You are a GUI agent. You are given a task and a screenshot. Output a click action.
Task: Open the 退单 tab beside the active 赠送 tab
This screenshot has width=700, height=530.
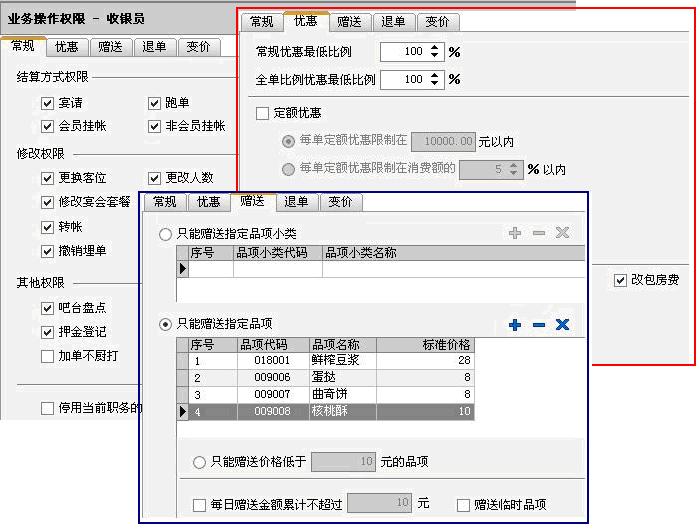296,202
